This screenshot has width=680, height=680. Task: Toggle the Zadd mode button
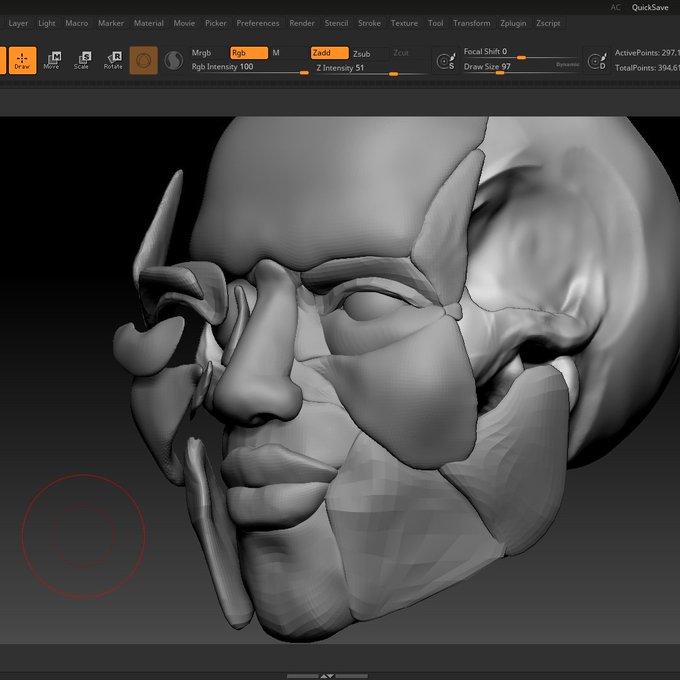(330, 53)
